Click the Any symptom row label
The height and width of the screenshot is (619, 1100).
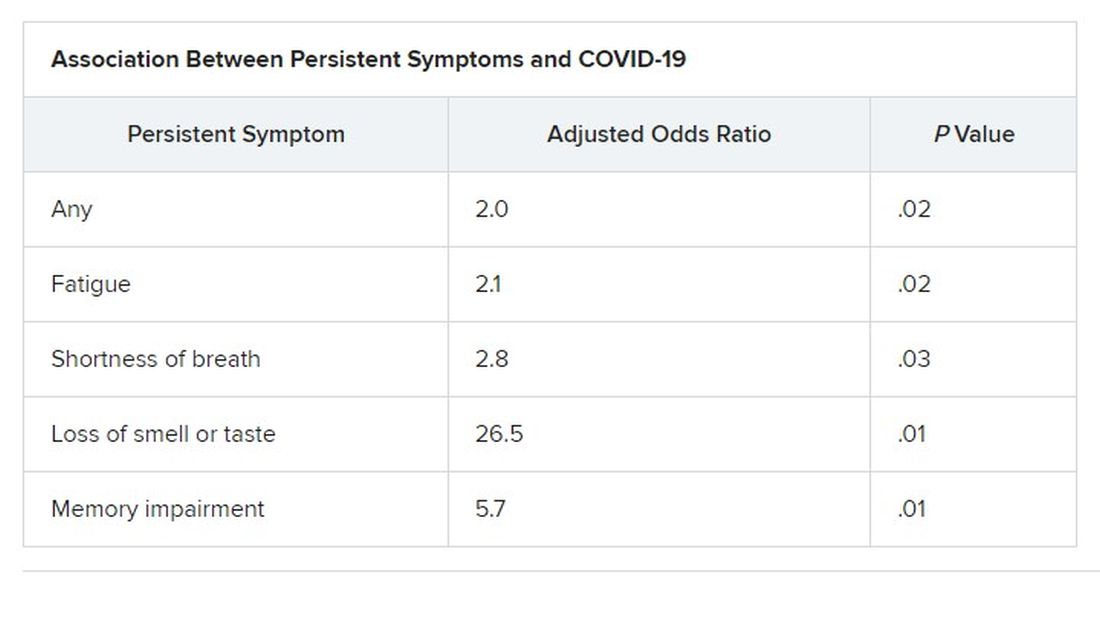click(x=72, y=209)
